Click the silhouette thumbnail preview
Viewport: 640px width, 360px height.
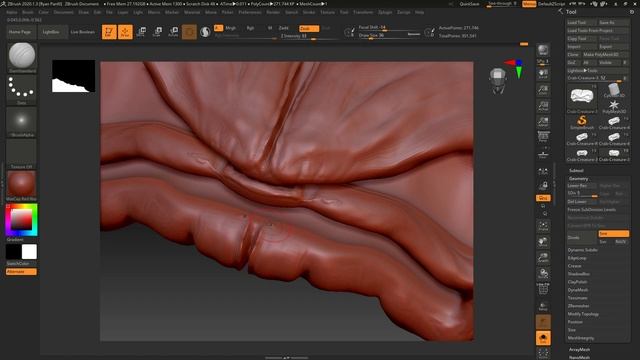coord(73,76)
